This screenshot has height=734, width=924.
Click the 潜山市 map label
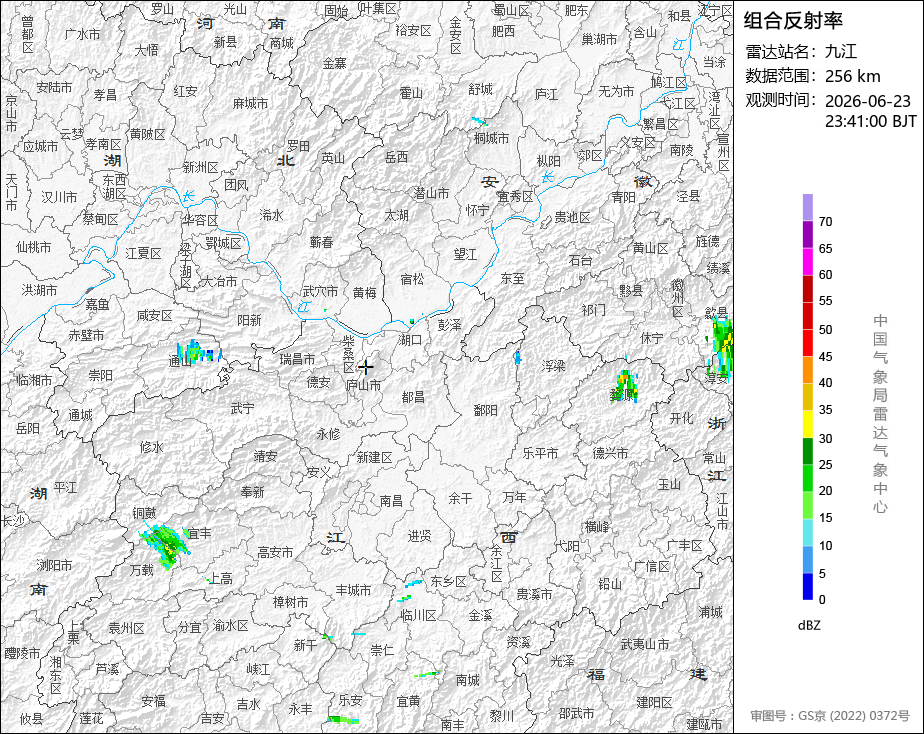click(x=431, y=193)
